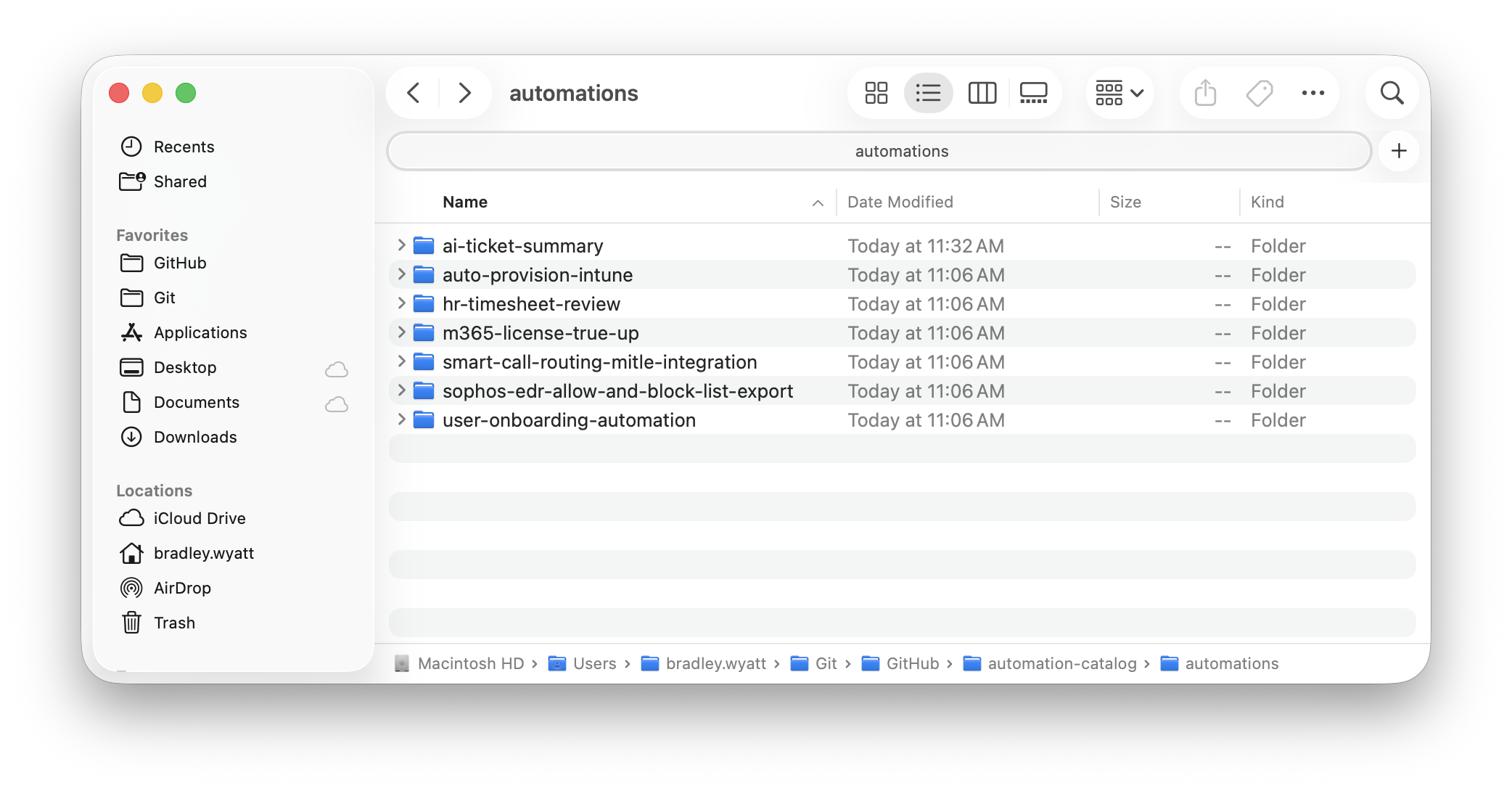1512x791 pixels.
Task: Expand the m365-license-true-up folder
Action: click(401, 332)
